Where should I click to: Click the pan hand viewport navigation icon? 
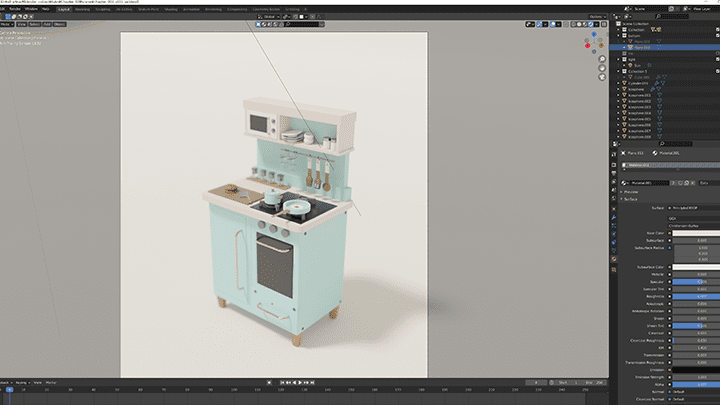click(602, 68)
